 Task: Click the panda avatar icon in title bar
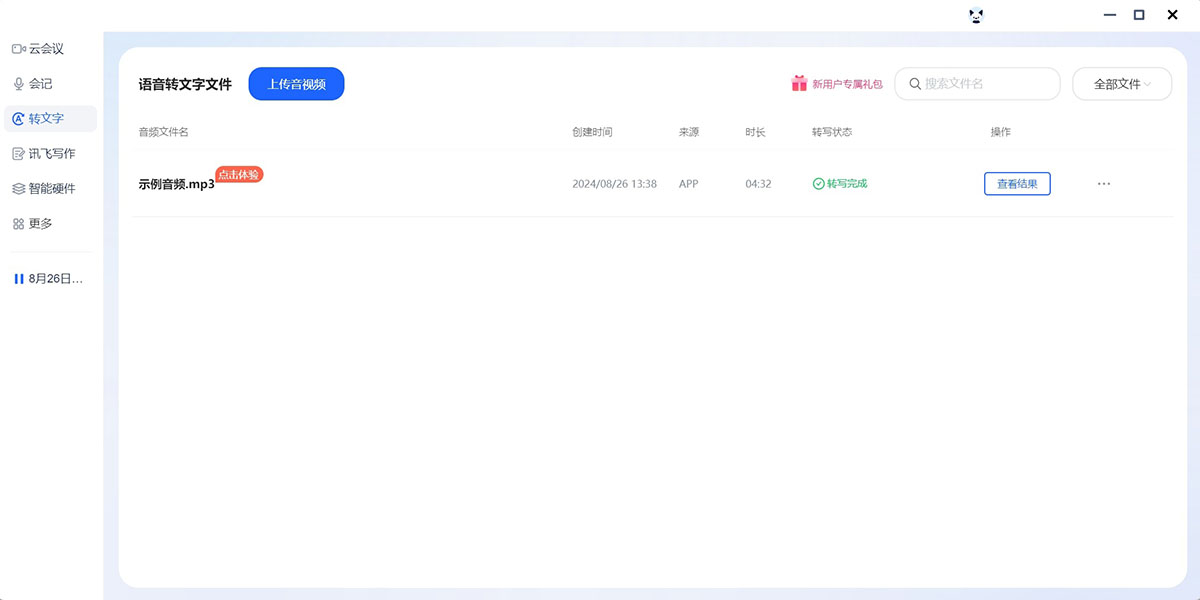976,15
